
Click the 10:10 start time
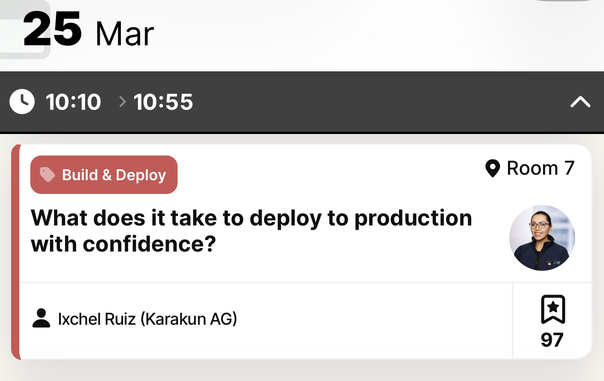coord(73,102)
